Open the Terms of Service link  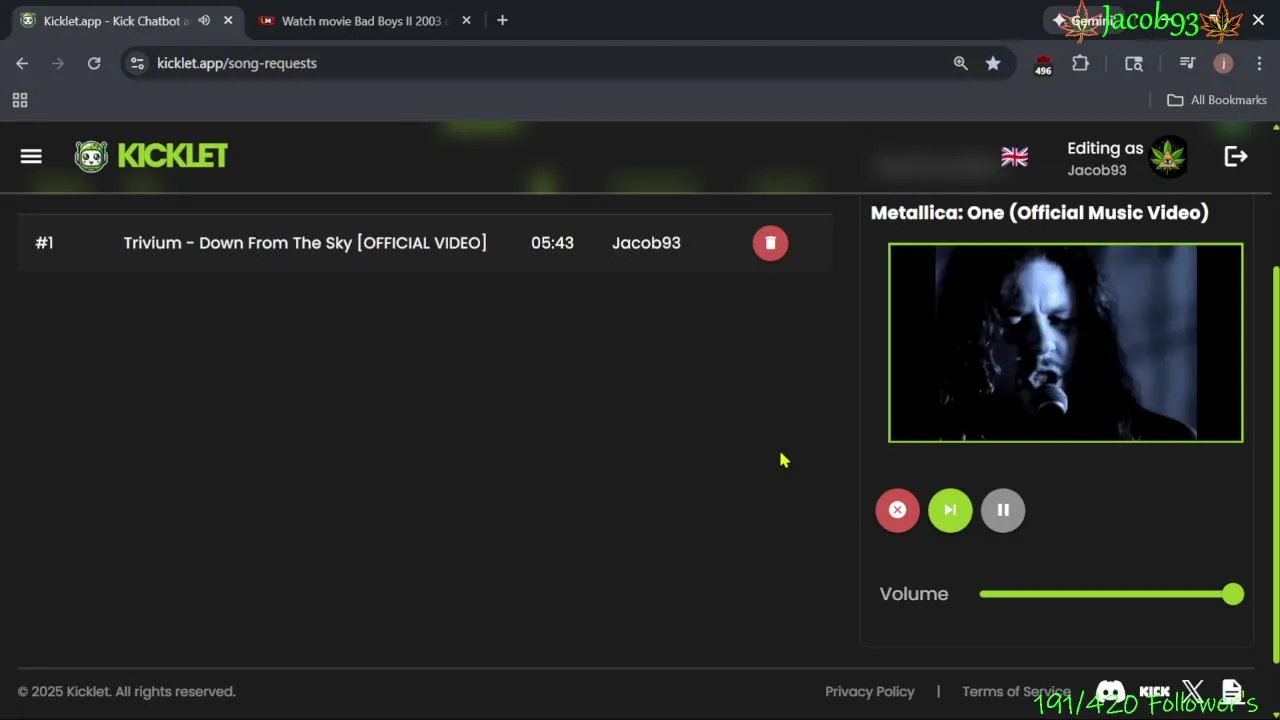[1016, 692]
